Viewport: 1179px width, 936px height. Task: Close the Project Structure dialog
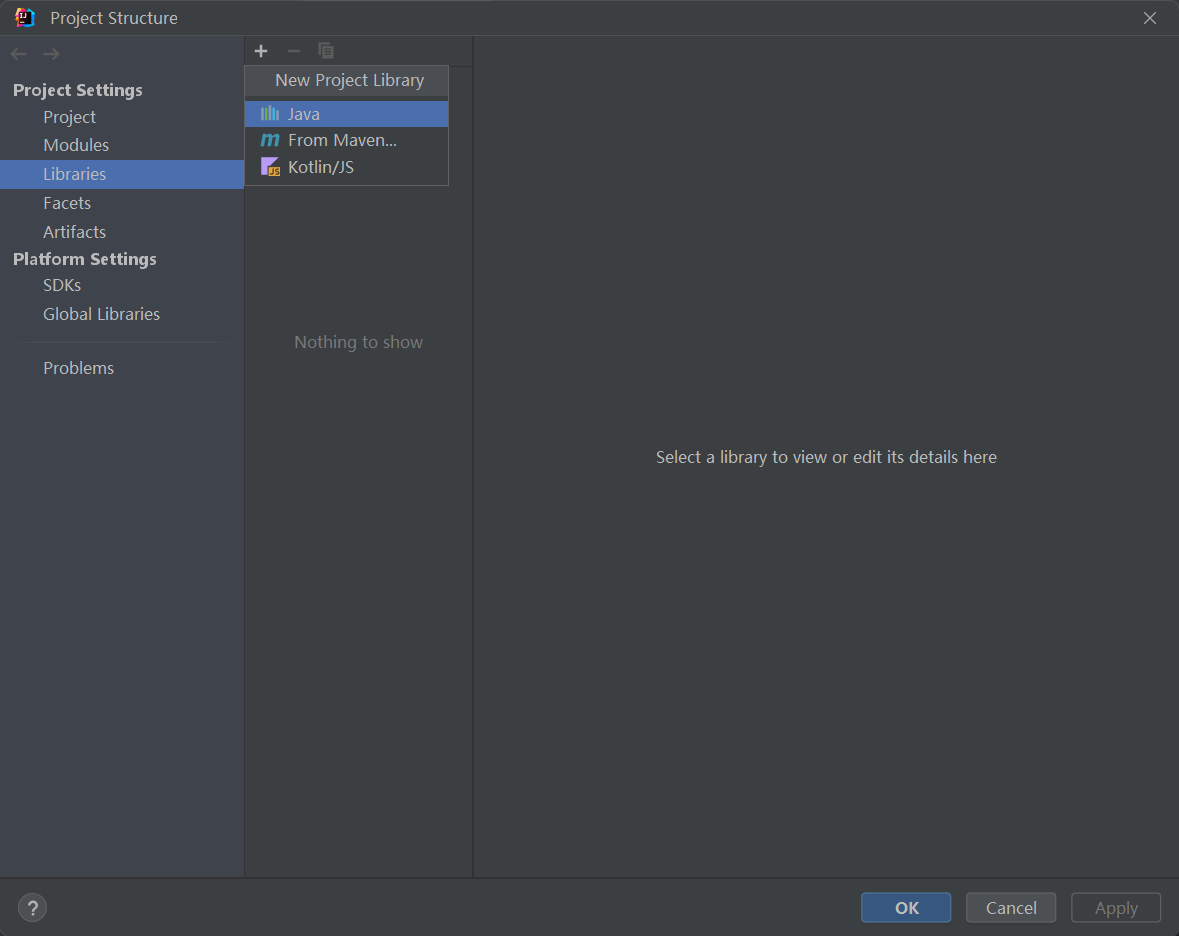(x=1150, y=18)
